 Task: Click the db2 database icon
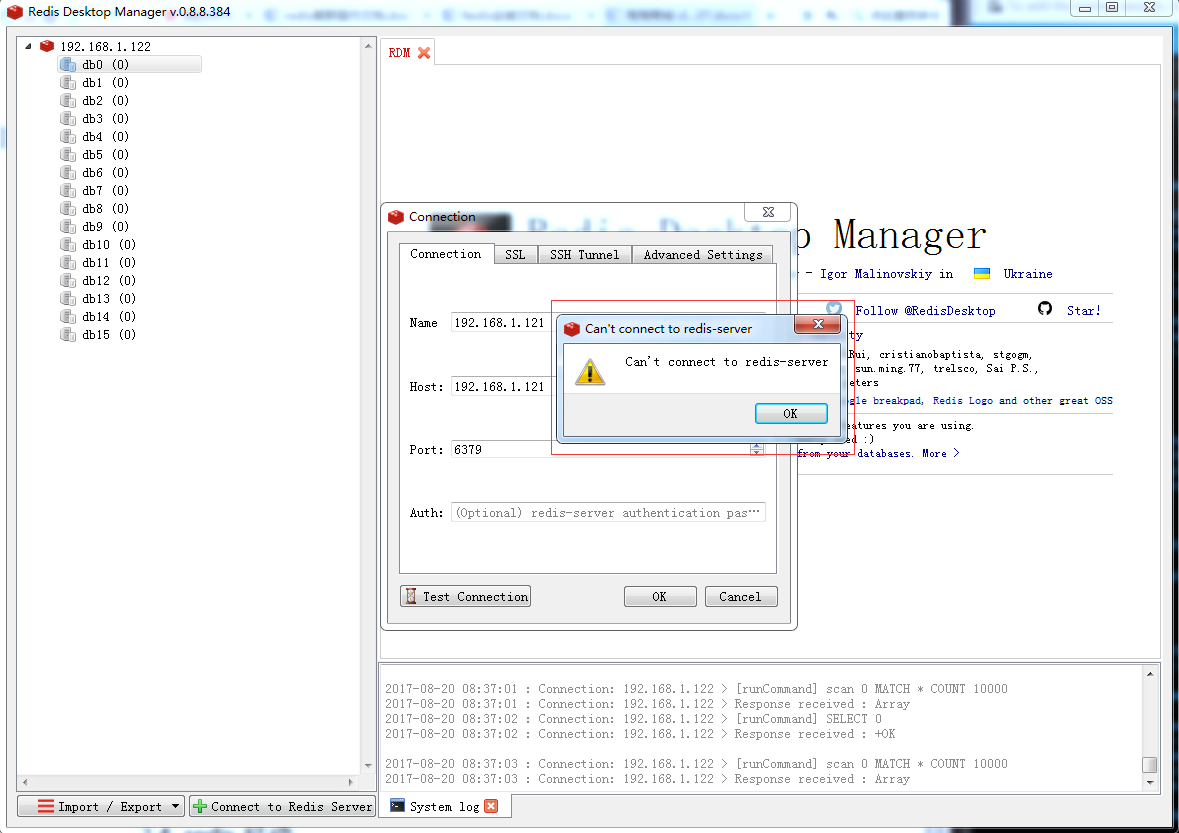pyautogui.click(x=68, y=101)
